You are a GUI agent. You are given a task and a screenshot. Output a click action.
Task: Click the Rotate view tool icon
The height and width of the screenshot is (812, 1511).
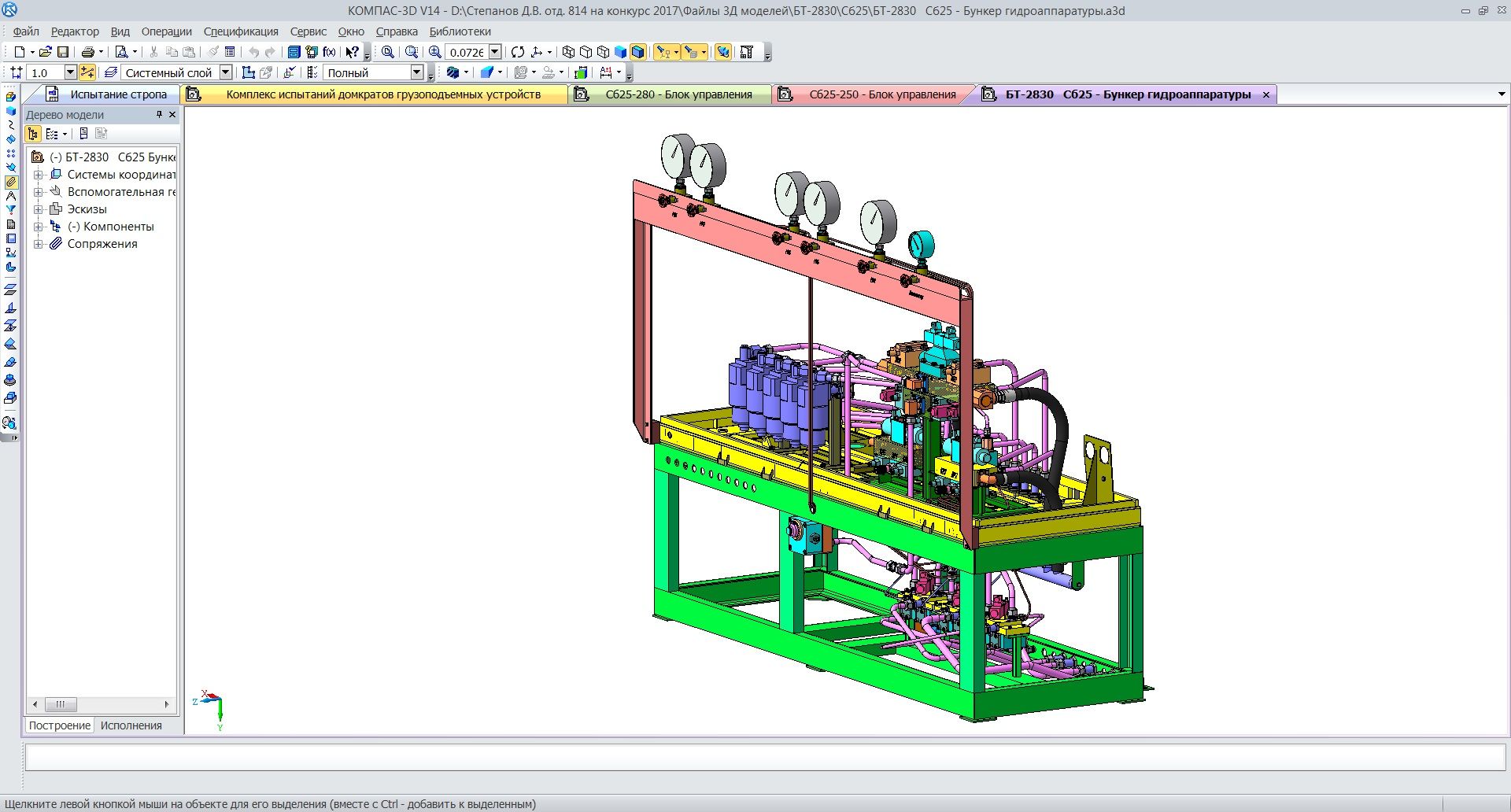point(517,52)
